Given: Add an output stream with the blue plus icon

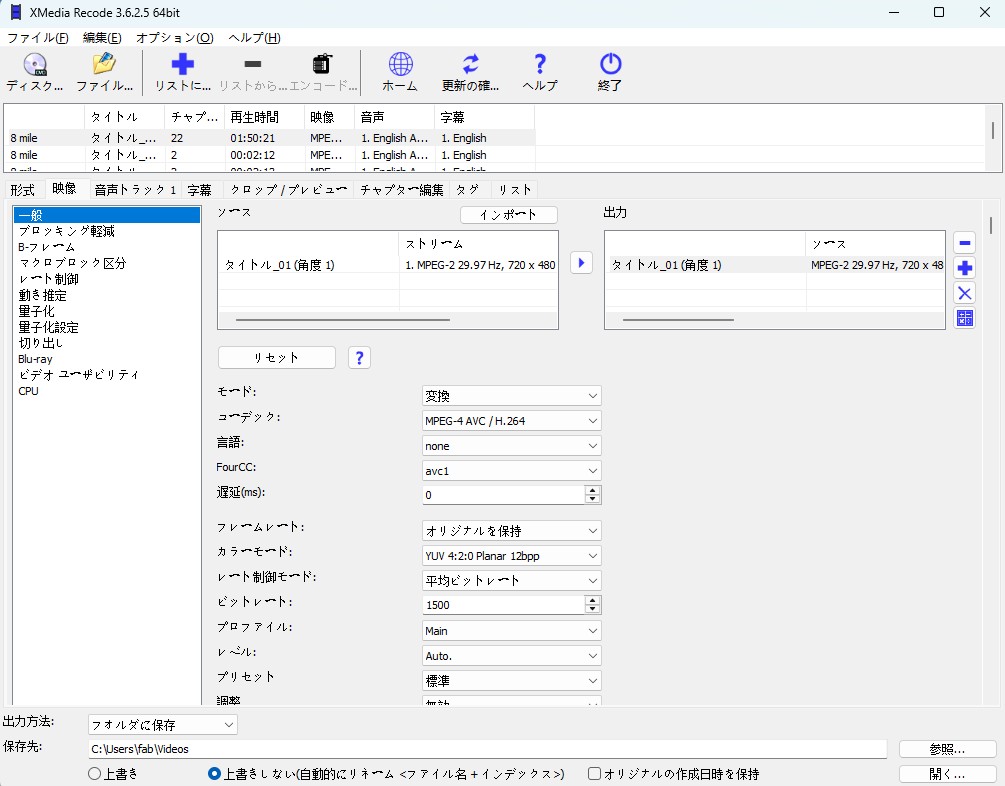Looking at the screenshot, I should (963, 267).
